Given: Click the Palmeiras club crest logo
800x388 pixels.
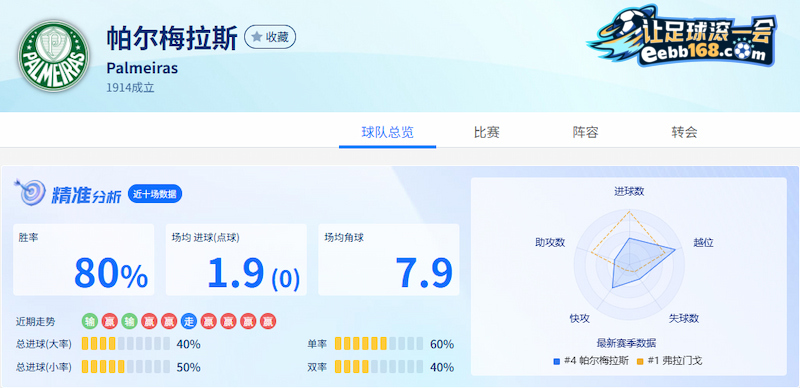Looking at the screenshot, I should tap(54, 56).
